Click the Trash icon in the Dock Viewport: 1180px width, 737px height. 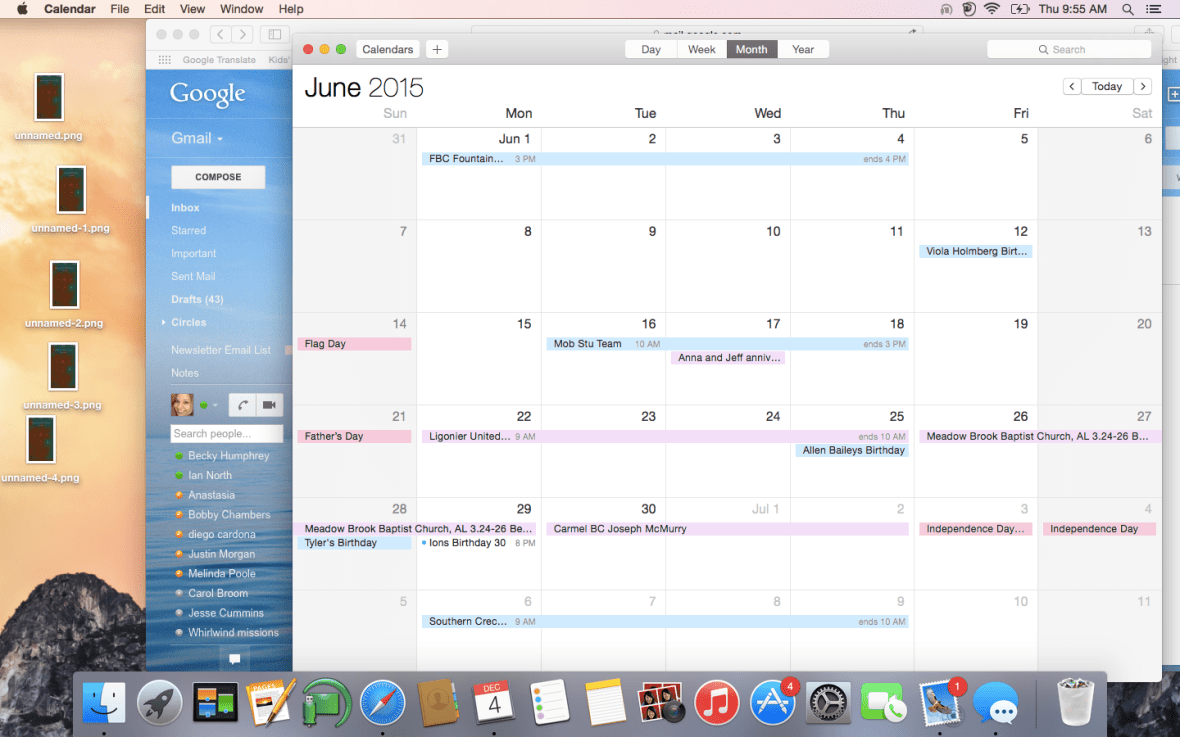pyautogui.click(x=1074, y=702)
